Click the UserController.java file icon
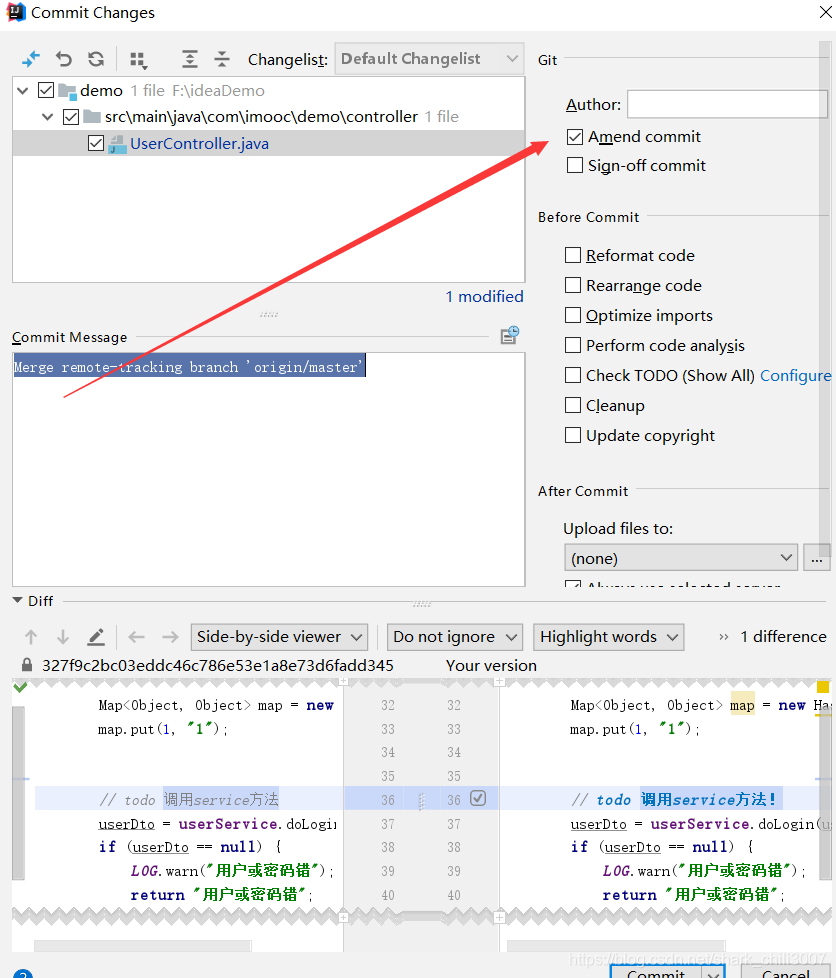 click(117, 144)
